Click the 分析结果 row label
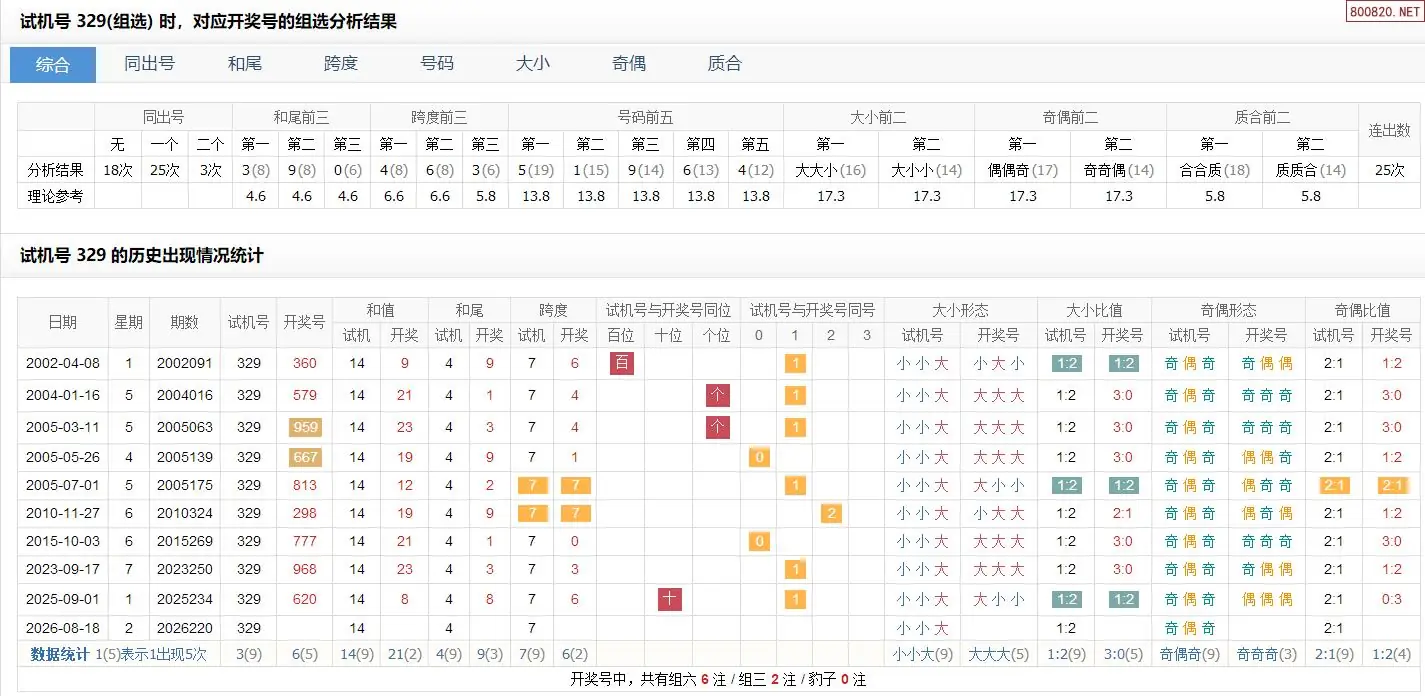Screen dimensions: 1425x696 56,170
